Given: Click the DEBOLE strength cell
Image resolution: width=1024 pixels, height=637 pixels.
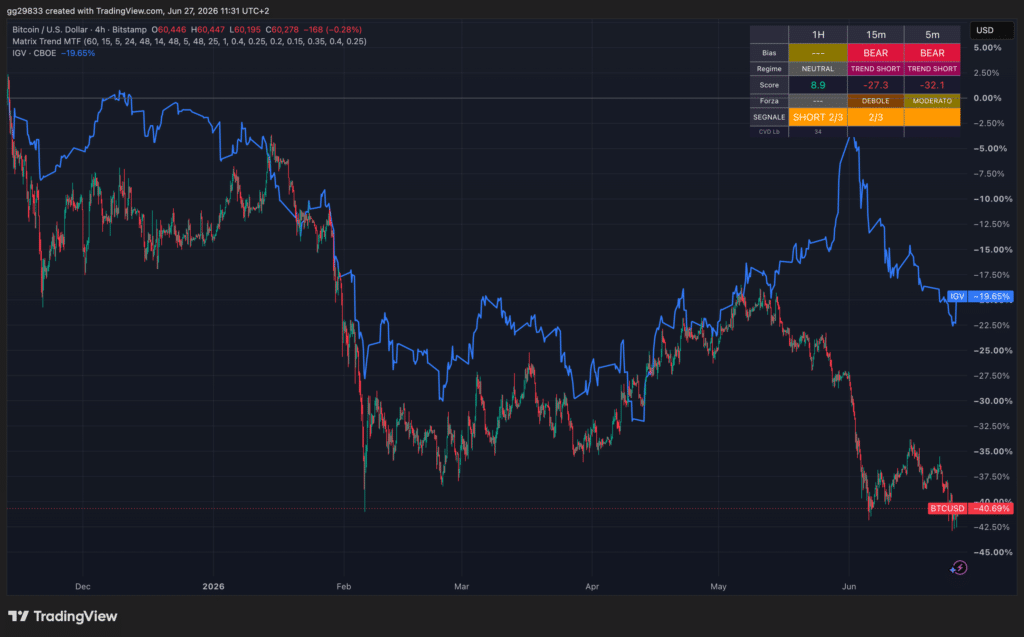Looking at the screenshot, I should click(x=876, y=101).
